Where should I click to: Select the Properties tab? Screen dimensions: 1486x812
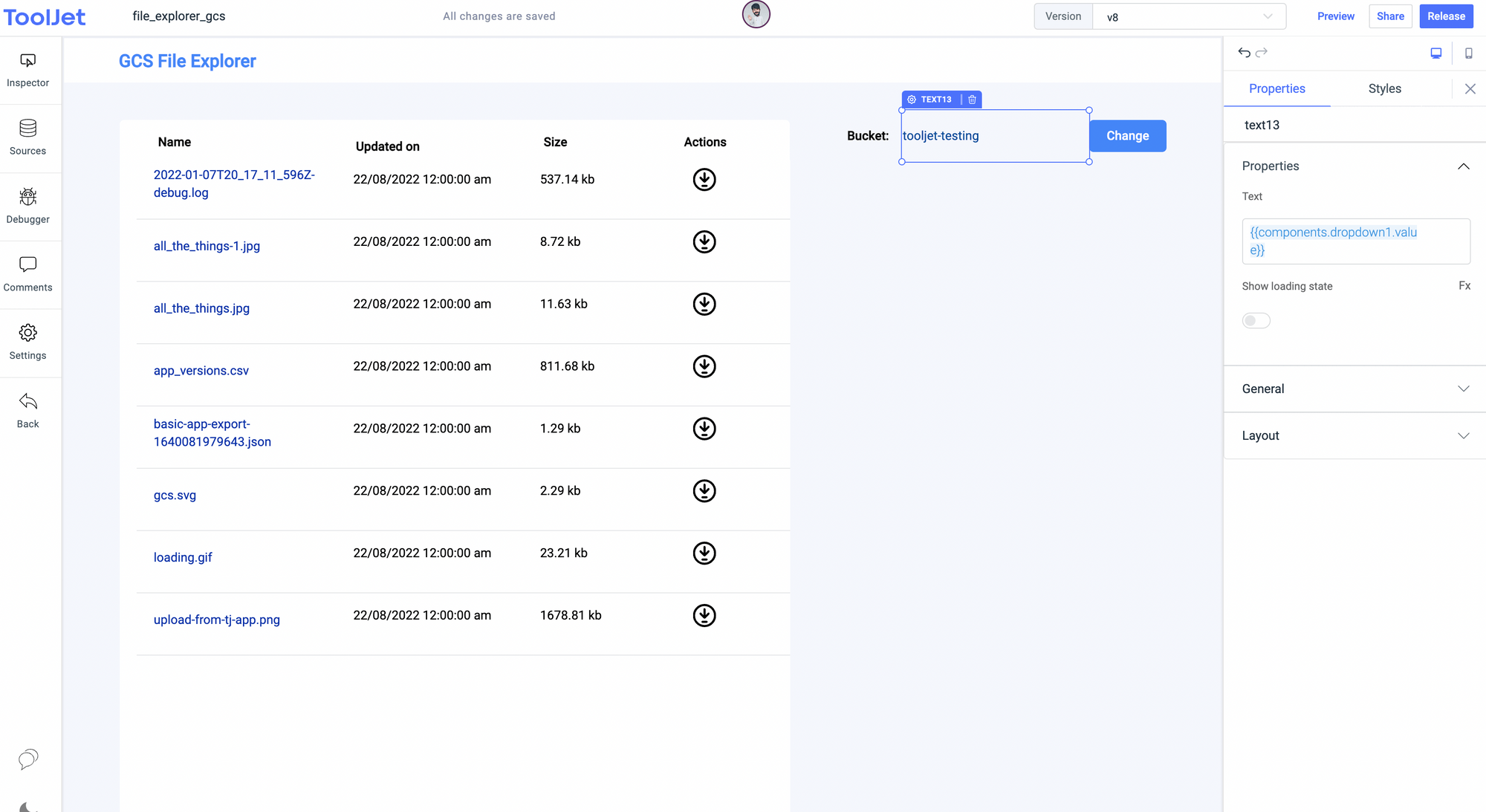tap(1277, 88)
